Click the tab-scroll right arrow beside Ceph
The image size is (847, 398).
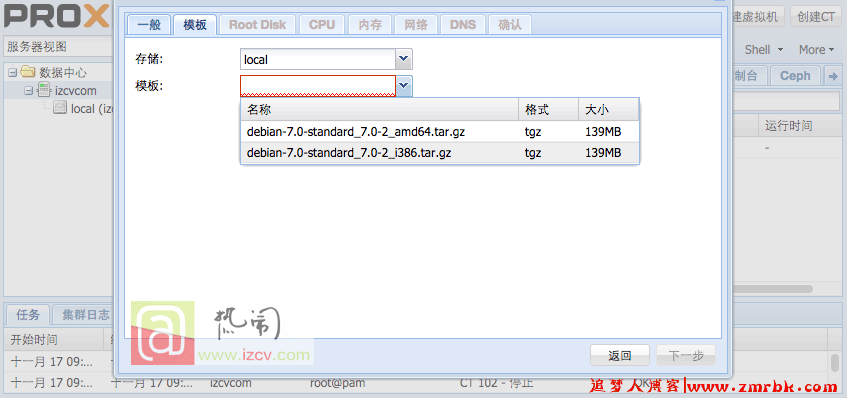click(x=832, y=76)
